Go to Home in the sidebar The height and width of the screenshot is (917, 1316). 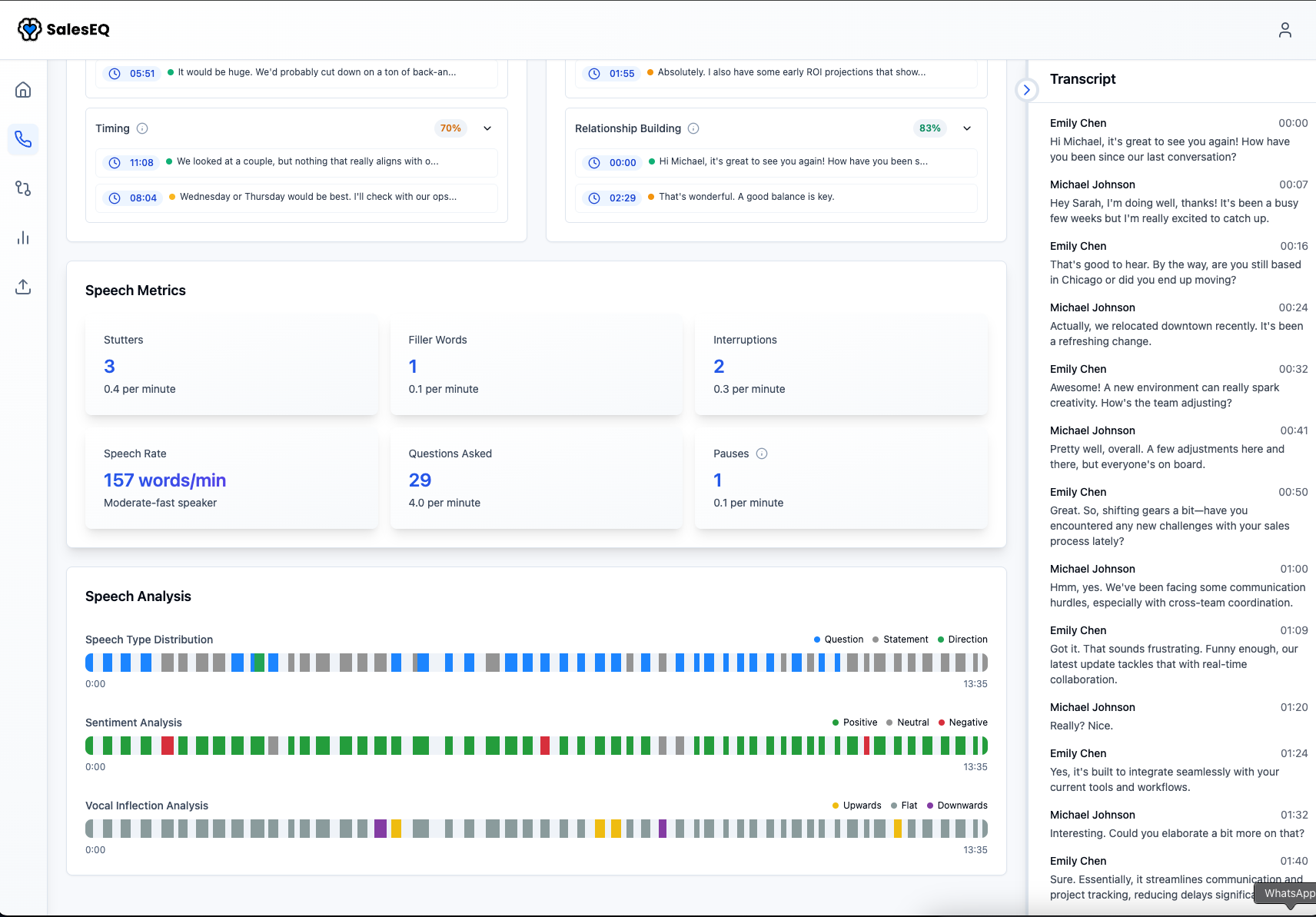[23, 90]
